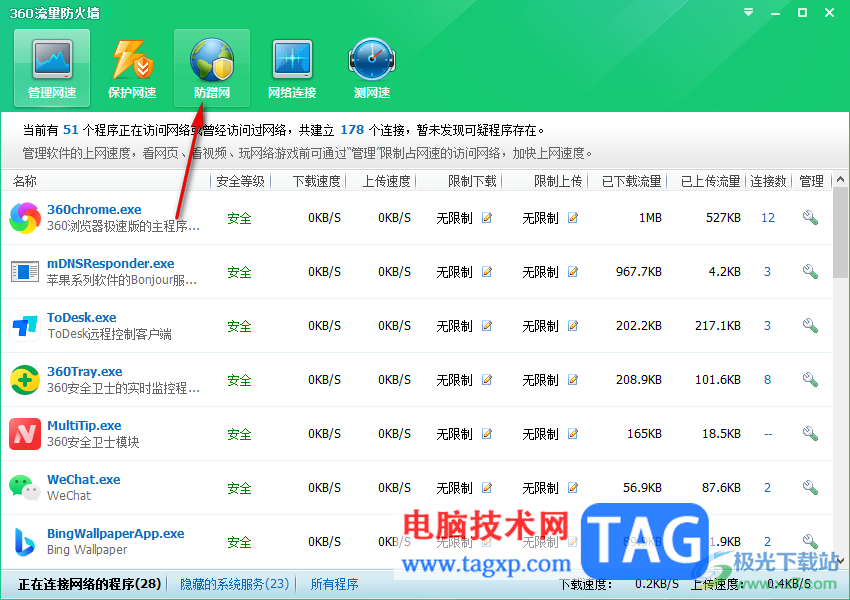850x600 pixels.
Task: Edit download limit for MultiTip.exe
Action: 487,434
